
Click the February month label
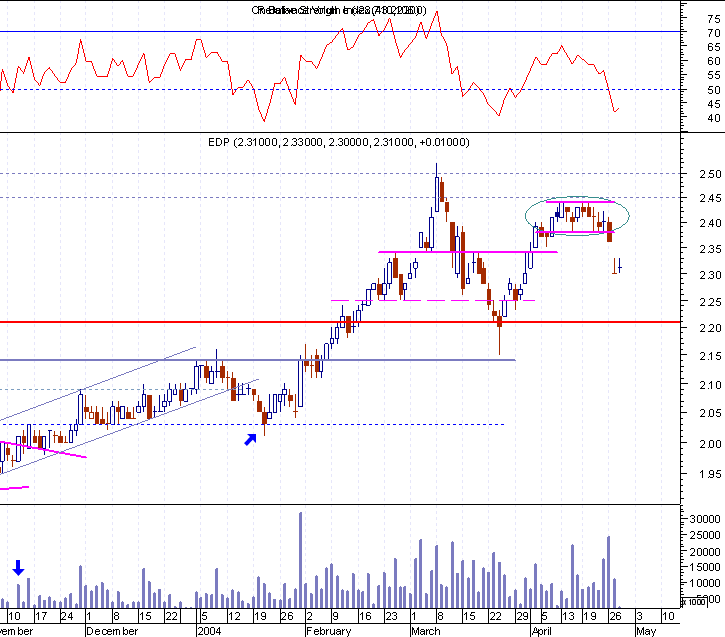pos(329,631)
